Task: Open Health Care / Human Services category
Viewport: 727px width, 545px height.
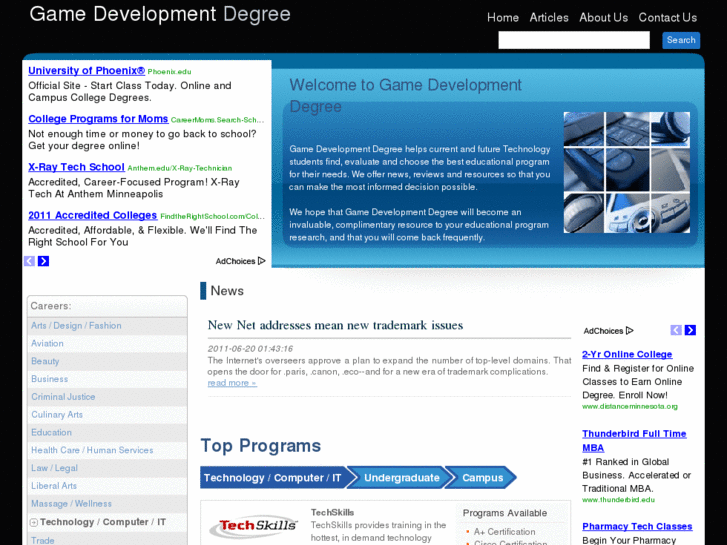Action: [x=92, y=450]
